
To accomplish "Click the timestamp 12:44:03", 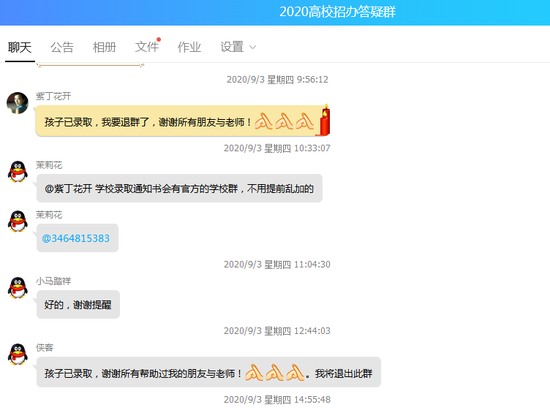I will (x=277, y=331).
